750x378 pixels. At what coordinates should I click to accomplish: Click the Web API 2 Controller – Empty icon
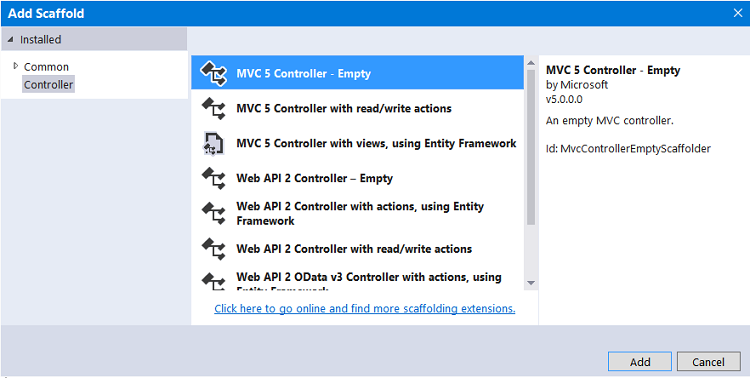pyautogui.click(x=213, y=178)
